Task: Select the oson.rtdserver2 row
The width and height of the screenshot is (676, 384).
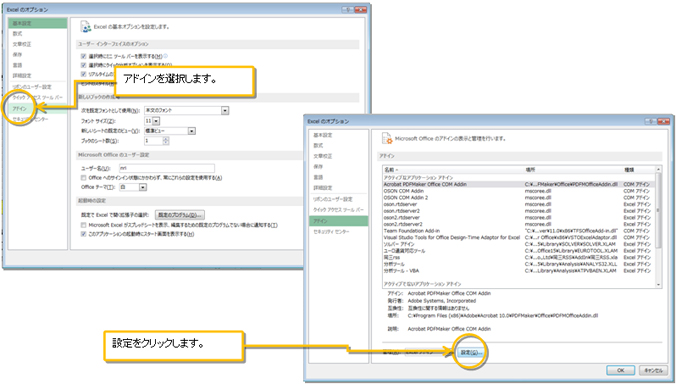Action: [519, 211]
